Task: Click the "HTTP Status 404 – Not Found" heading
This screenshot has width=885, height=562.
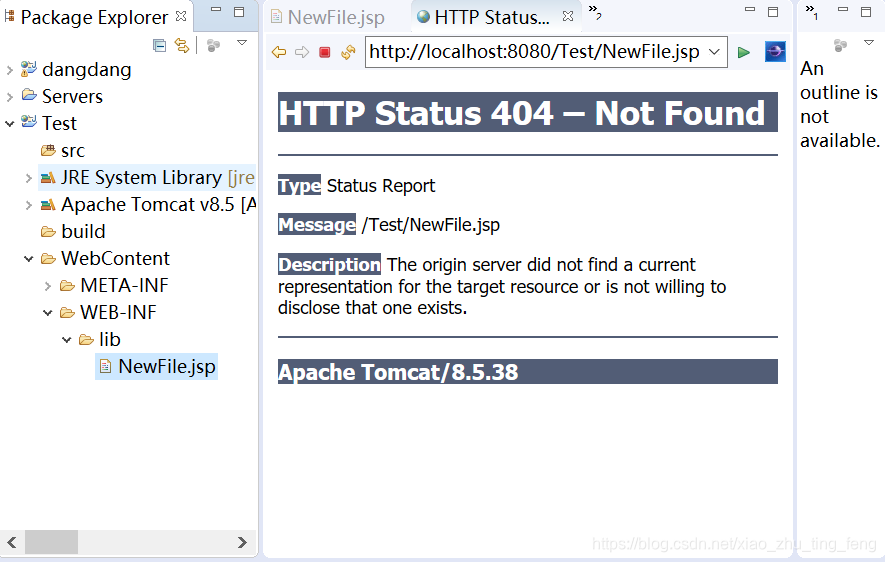Action: (x=522, y=113)
